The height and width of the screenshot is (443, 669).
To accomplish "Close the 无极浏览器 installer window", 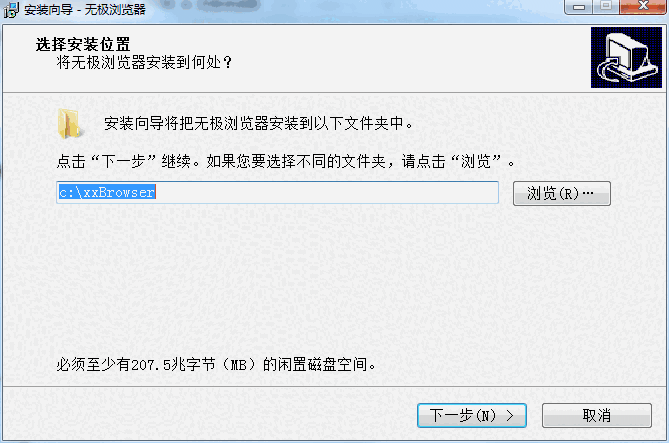I will [643, 6].
